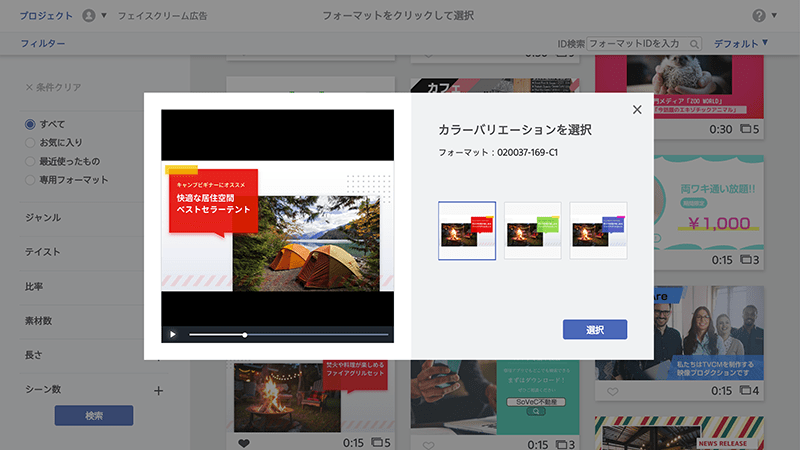
Task: Click the filled heart on the campfire card
Action: [x=244, y=443]
